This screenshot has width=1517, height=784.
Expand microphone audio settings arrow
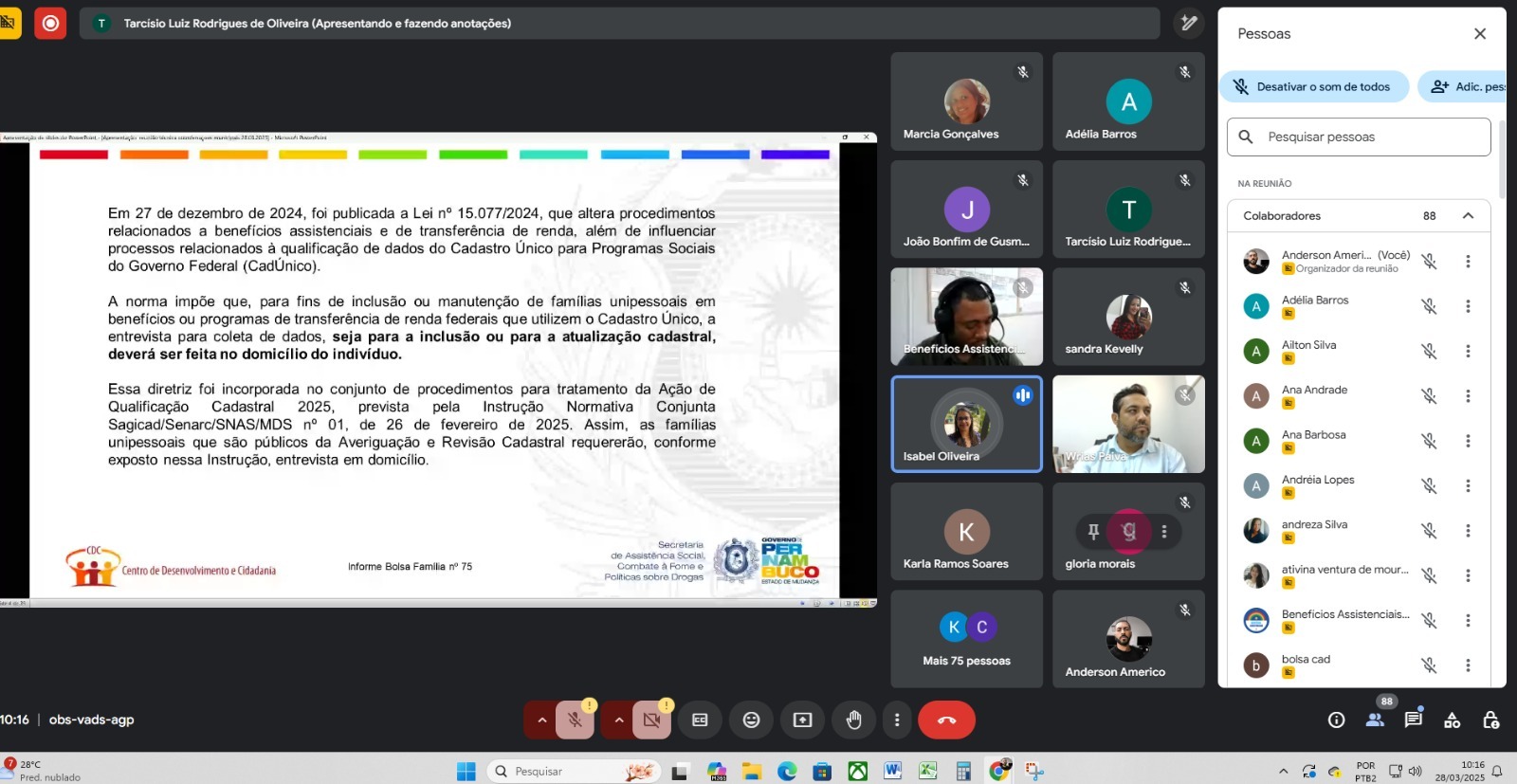coord(541,720)
